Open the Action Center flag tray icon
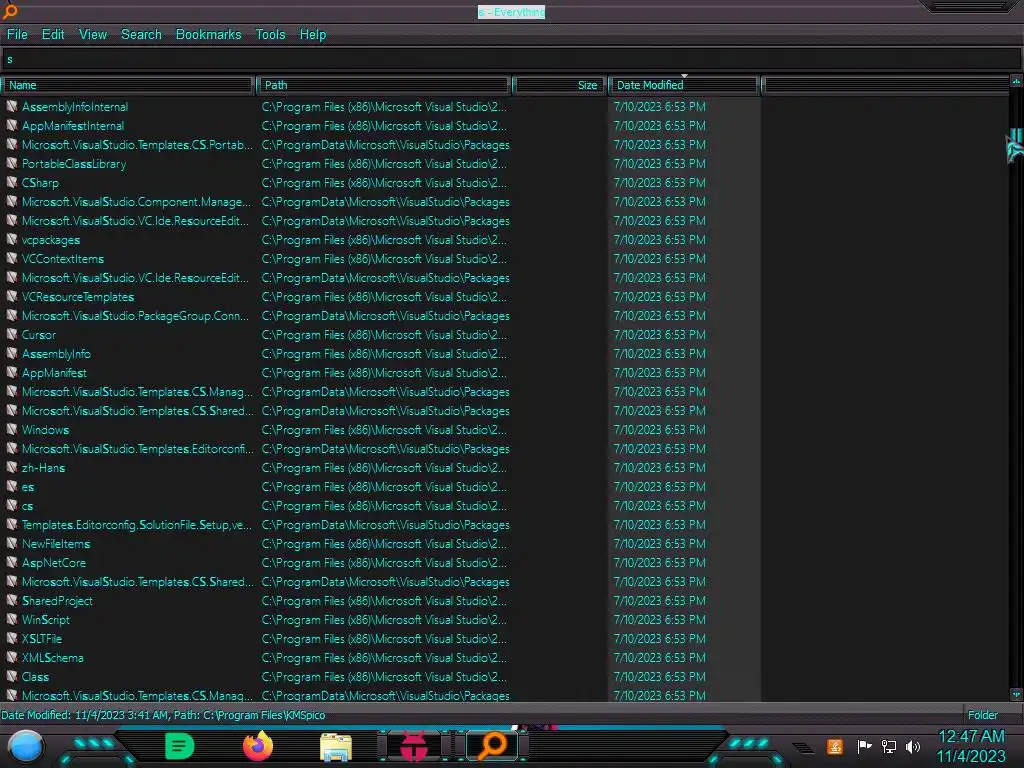Screen dimensions: 1024x768 coord(864,746)
